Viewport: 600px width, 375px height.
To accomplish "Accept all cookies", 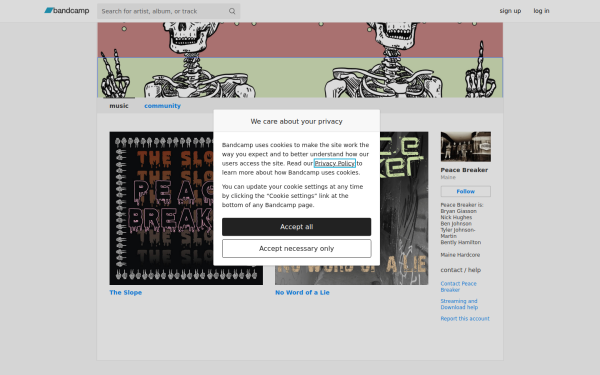I will tap(297, 227).
